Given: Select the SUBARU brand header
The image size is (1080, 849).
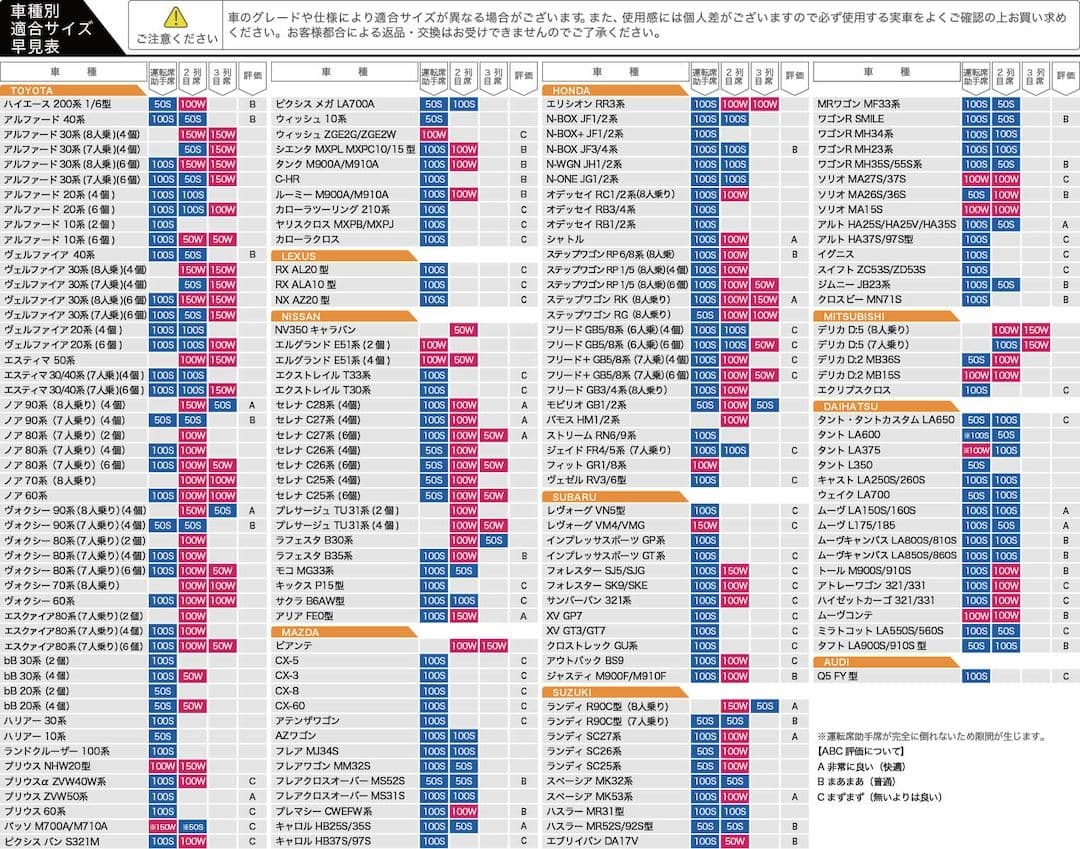Looking at the screenshot, I should pyautogui.click(x=574, y=496).
